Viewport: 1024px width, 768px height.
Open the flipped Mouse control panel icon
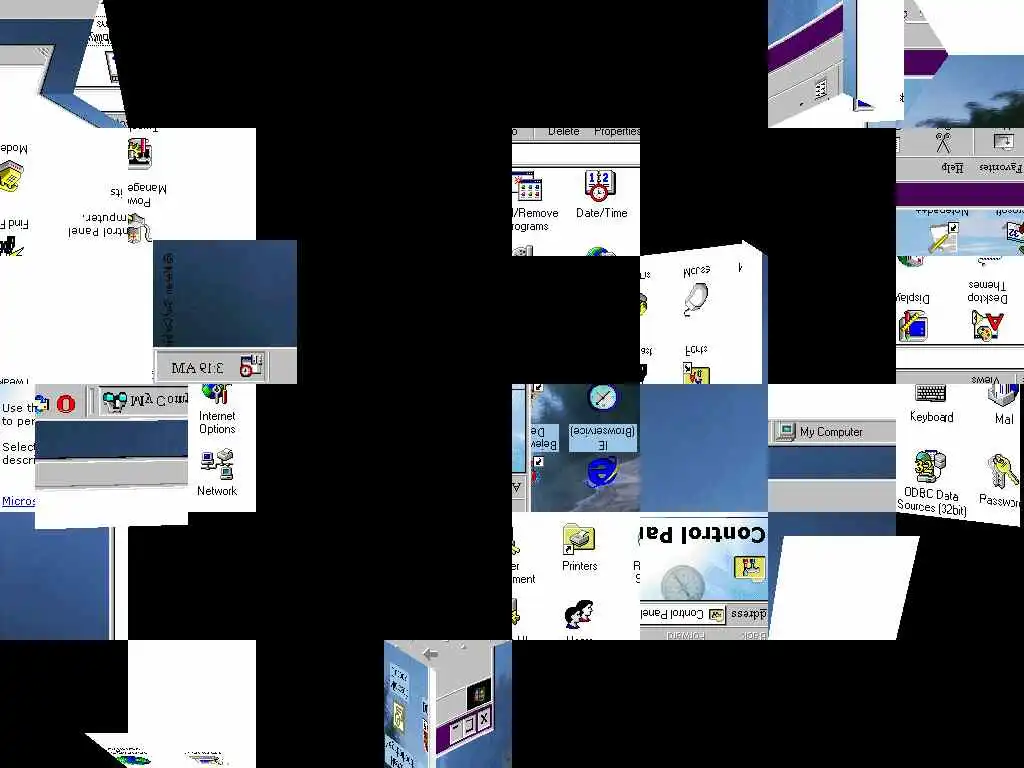[x=696, y=291]
